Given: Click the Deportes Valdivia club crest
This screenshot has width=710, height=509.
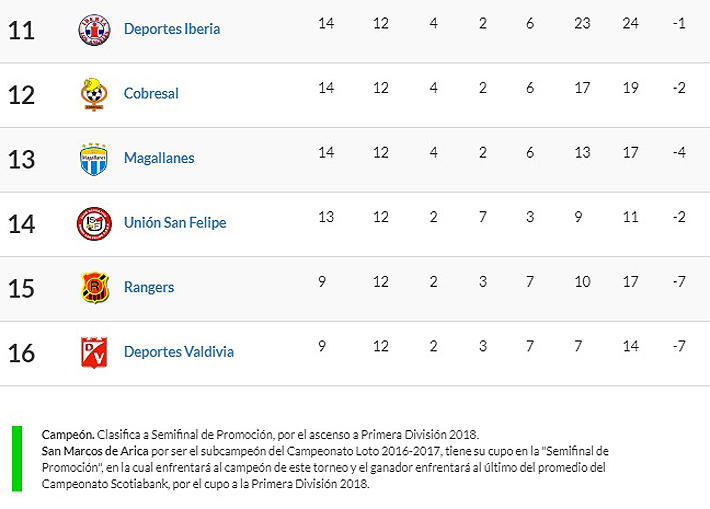Looking at the screenshot, I should click(x=94, y=352).
